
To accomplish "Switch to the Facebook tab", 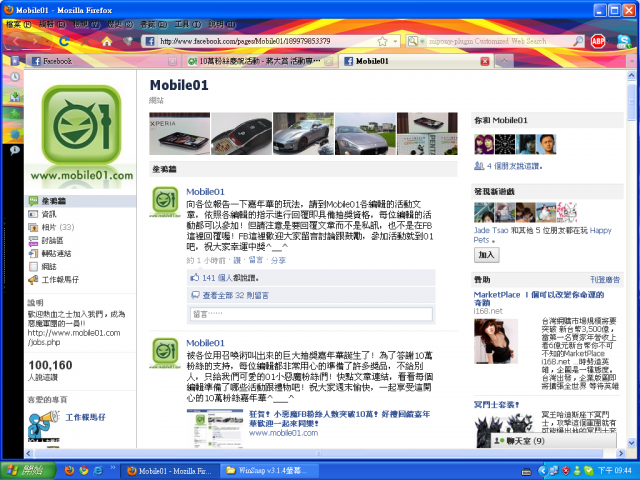I will click(x=102, y=61).
